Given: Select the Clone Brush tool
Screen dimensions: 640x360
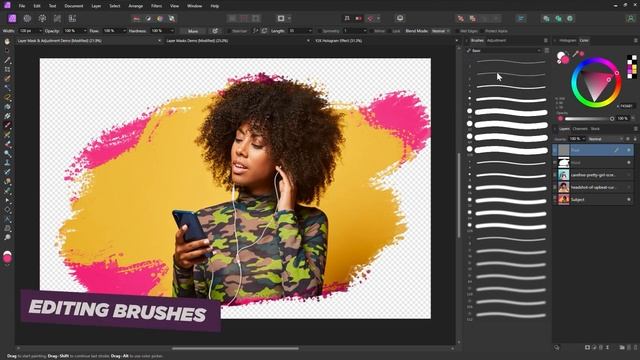Looking at the screenshot, I should [7, 162].
